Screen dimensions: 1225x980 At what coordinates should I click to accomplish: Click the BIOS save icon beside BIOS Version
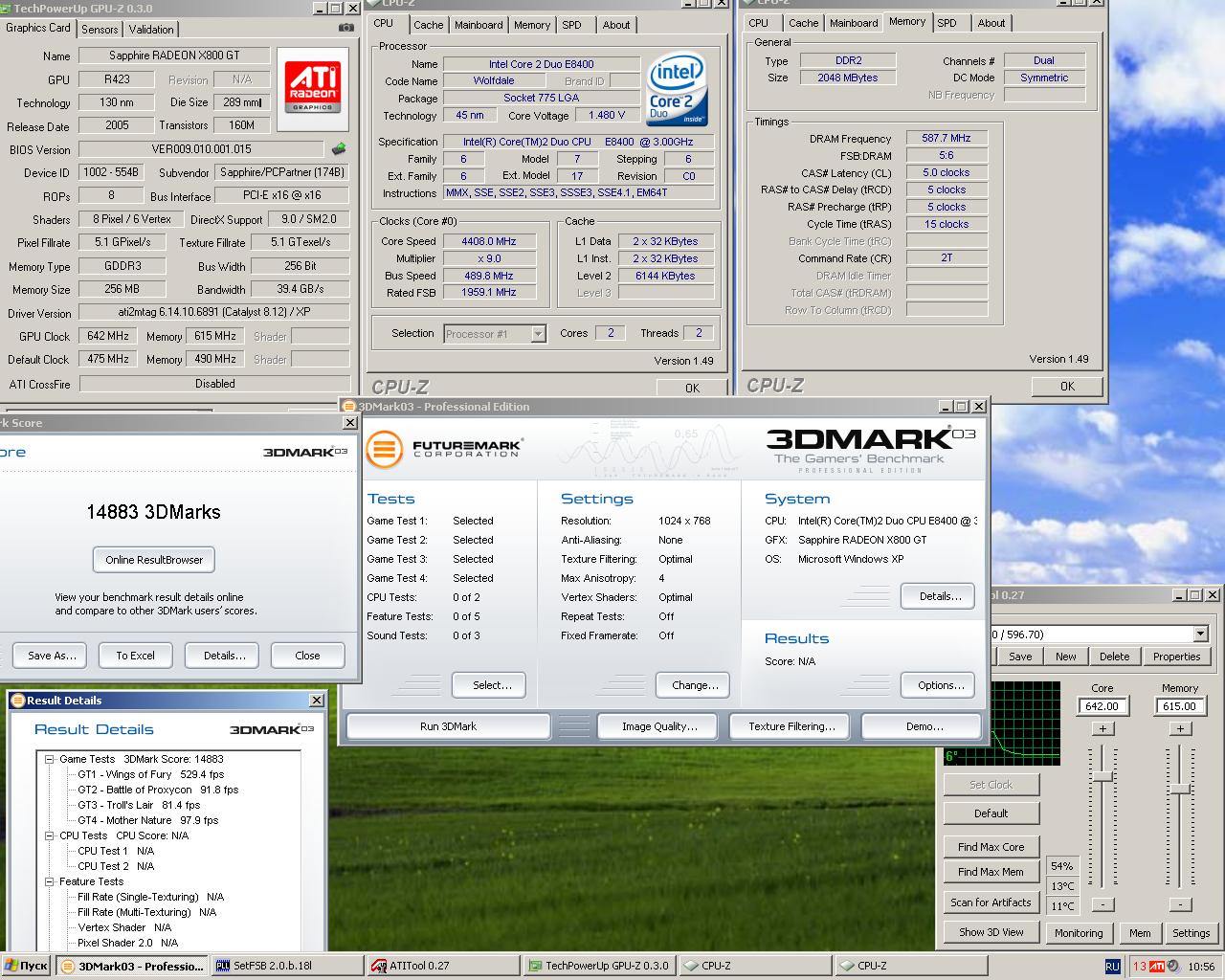click(339, 149)
